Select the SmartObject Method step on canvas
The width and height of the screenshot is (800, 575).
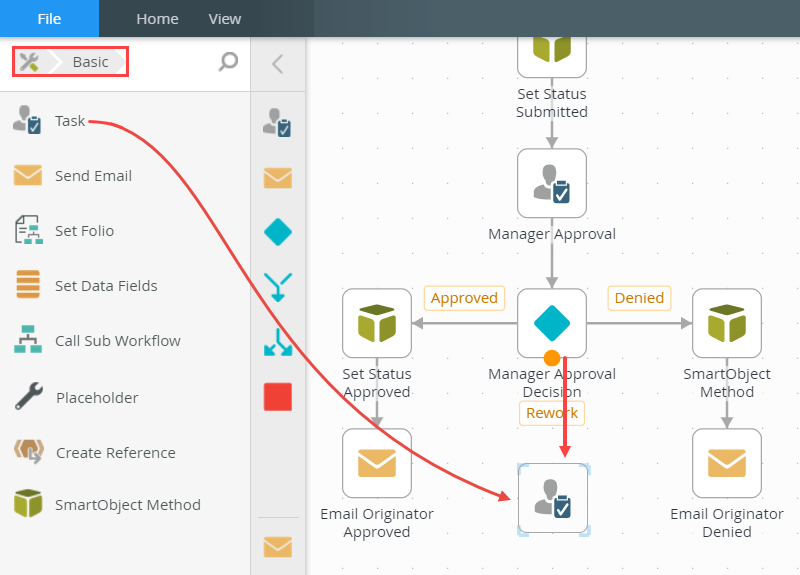(727, 323)
